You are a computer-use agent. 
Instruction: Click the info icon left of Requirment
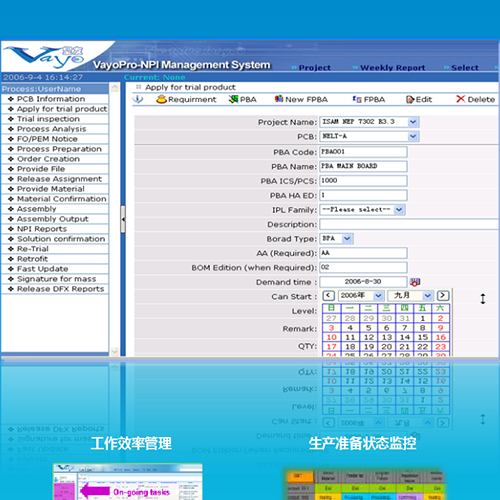[x=138, y=99]
